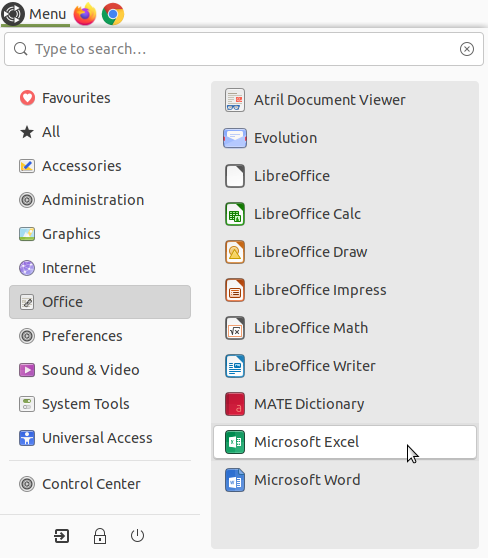Focus the Type to search field

[x=244, y=49]
